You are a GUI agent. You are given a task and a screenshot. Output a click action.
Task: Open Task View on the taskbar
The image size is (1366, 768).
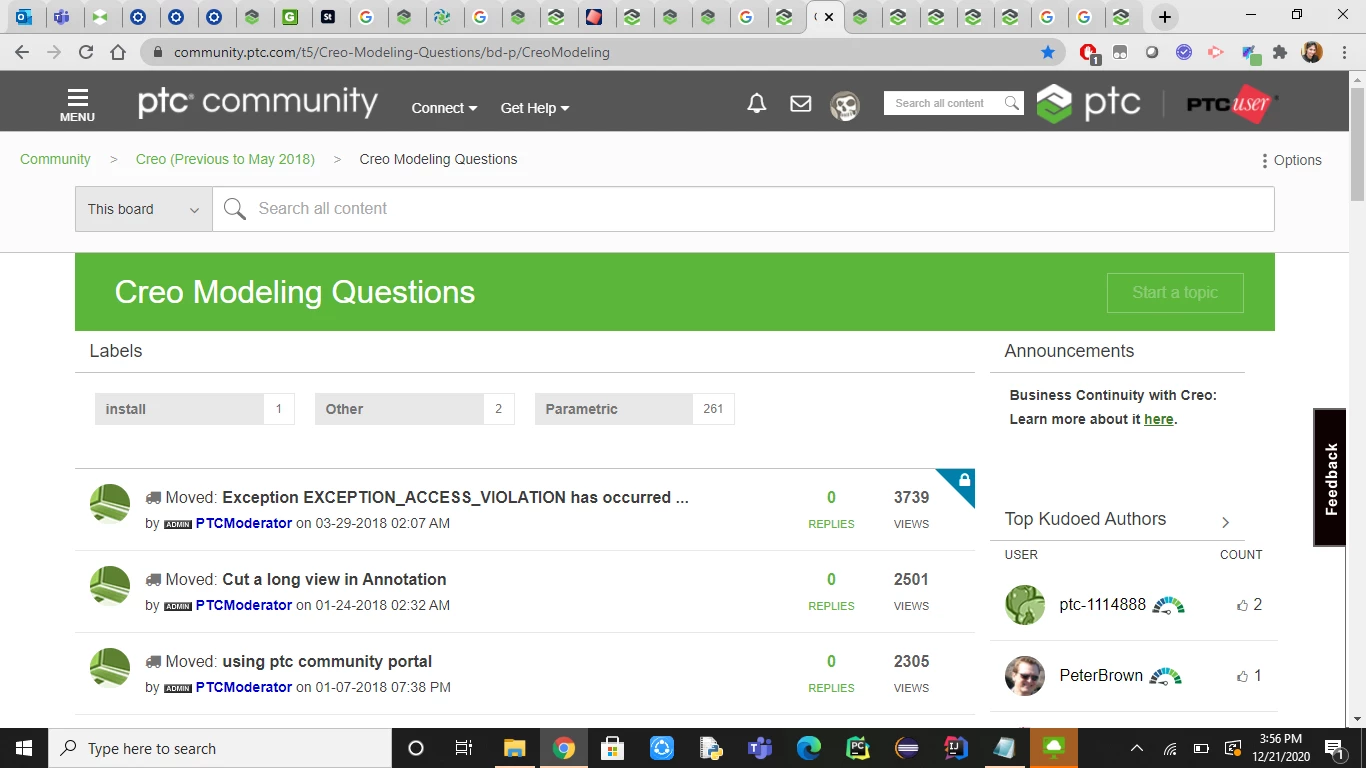(x=464, y=748)
